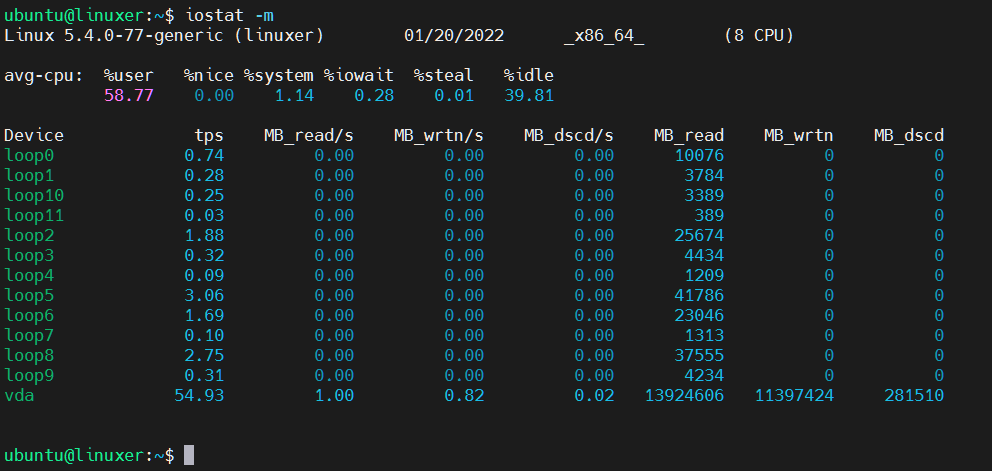Screen dimensions: 992x471
Task: Click the MB_read value 389 for loop11
Action: click(709, 216)
